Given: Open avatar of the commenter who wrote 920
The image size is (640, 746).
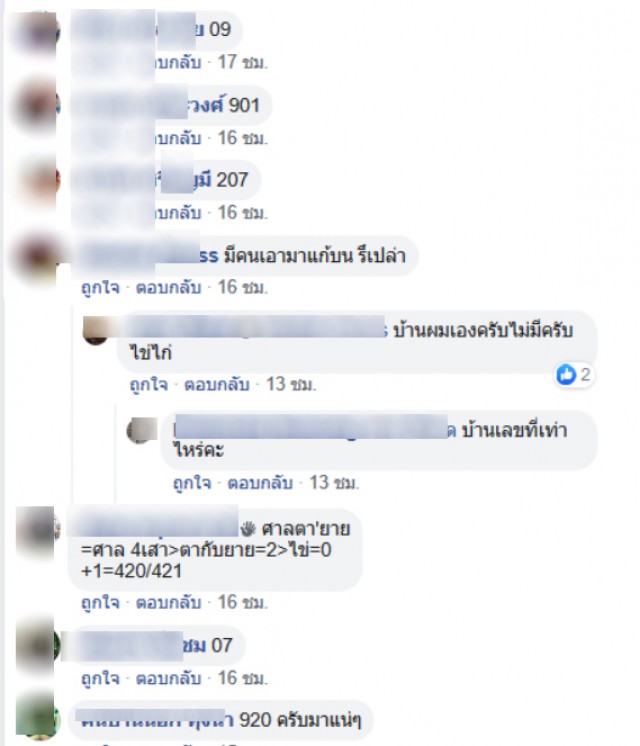Looking at the screenshot, I should click(x=37, y=717).
